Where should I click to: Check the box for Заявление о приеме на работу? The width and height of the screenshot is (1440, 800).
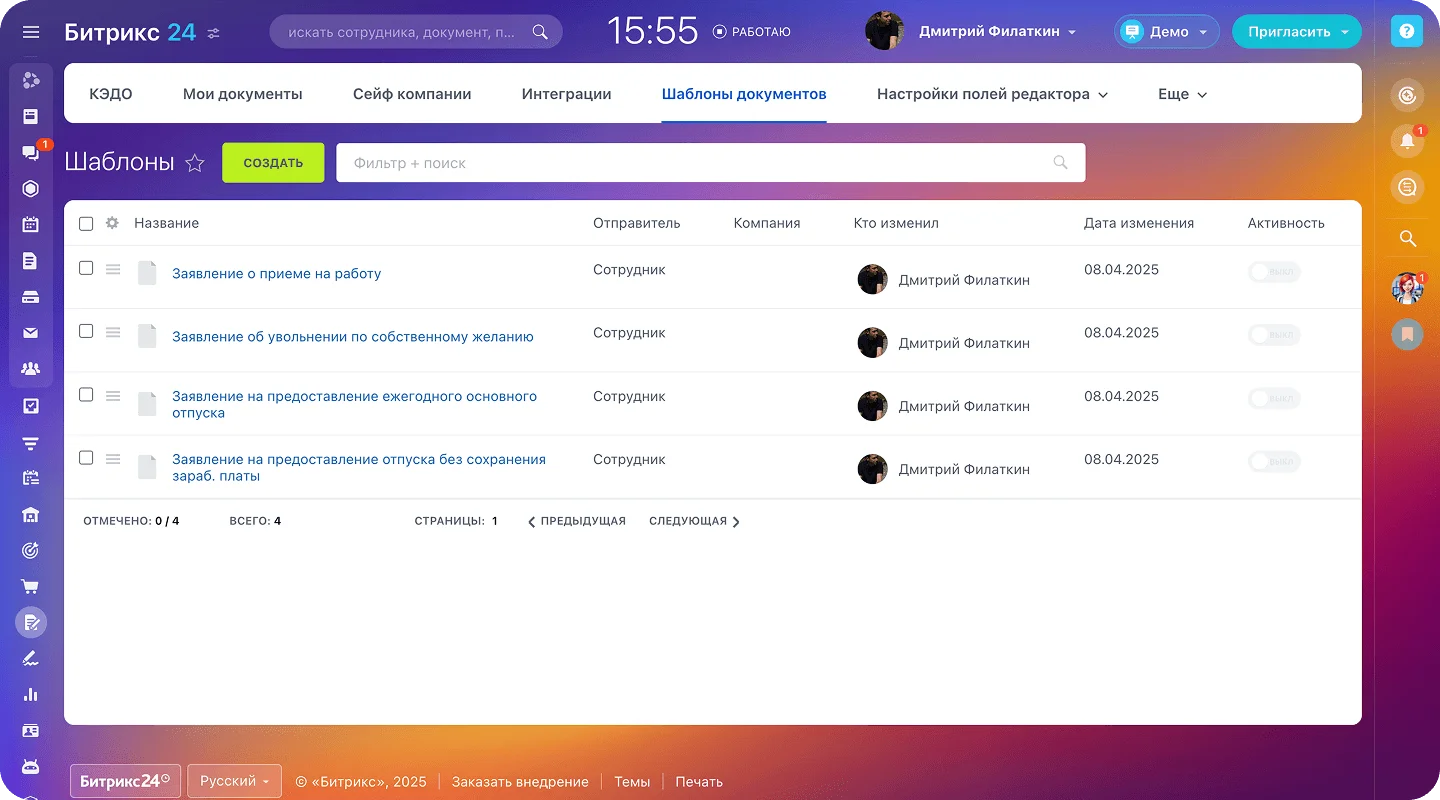(x=86, y=268)
